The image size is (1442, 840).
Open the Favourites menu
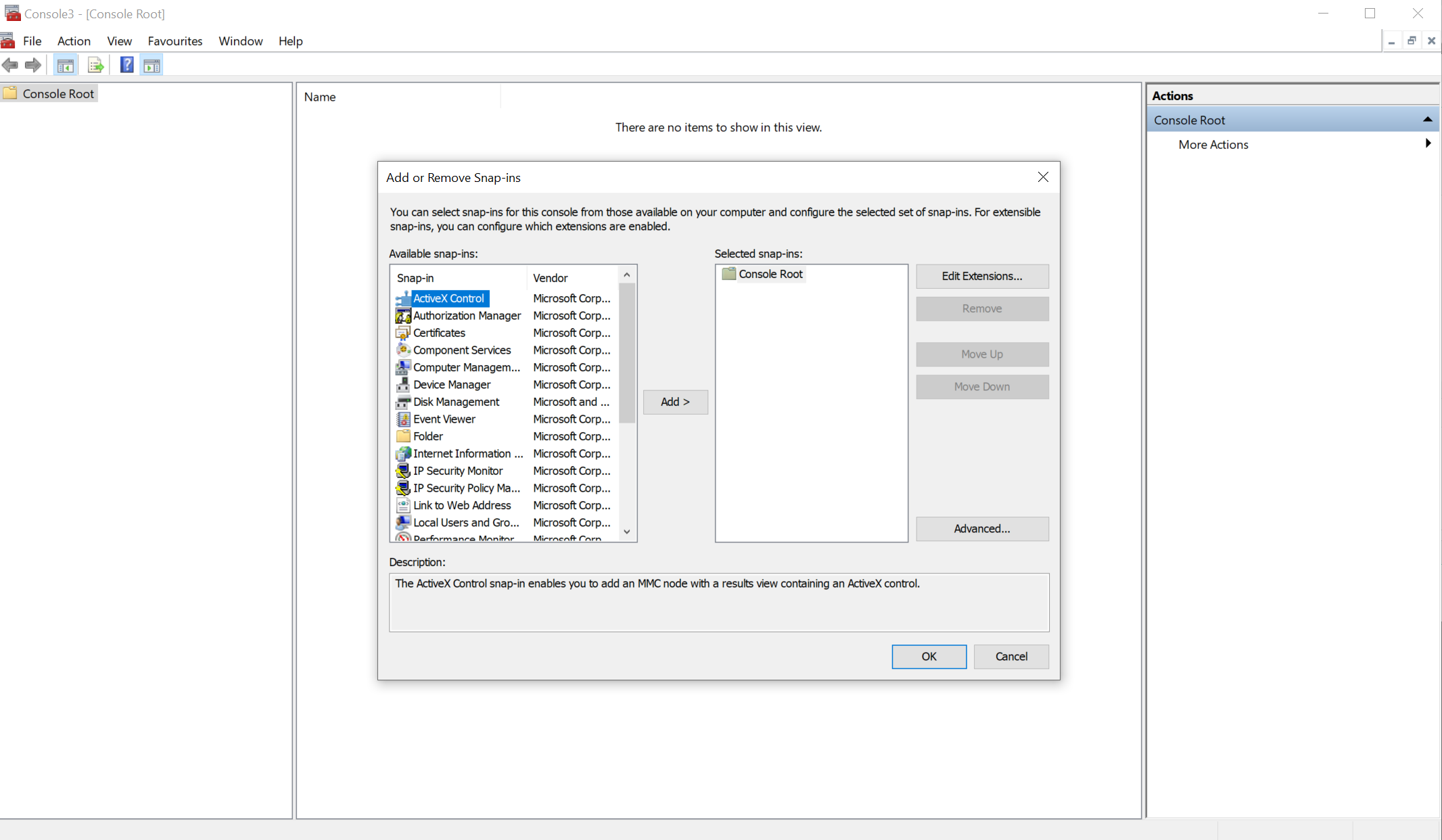pyautogui.click(x=175, y=41)
